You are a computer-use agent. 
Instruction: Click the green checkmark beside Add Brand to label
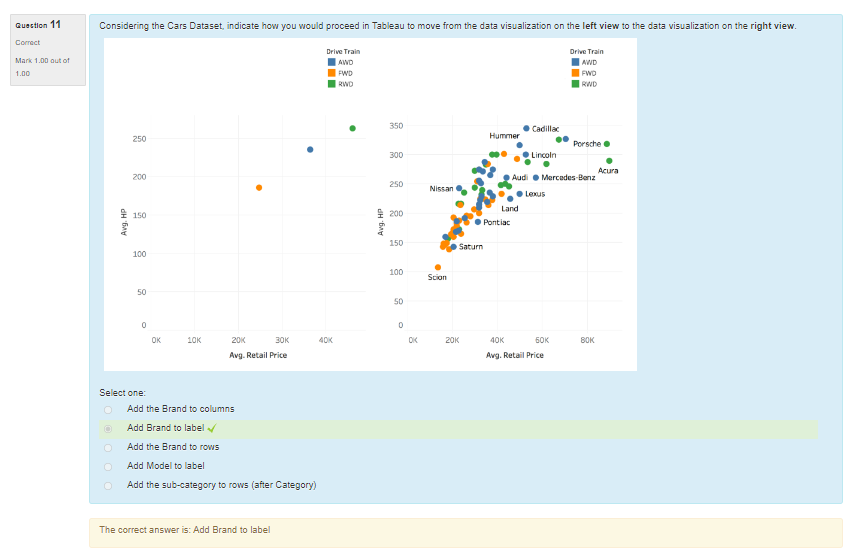(212, 428)
